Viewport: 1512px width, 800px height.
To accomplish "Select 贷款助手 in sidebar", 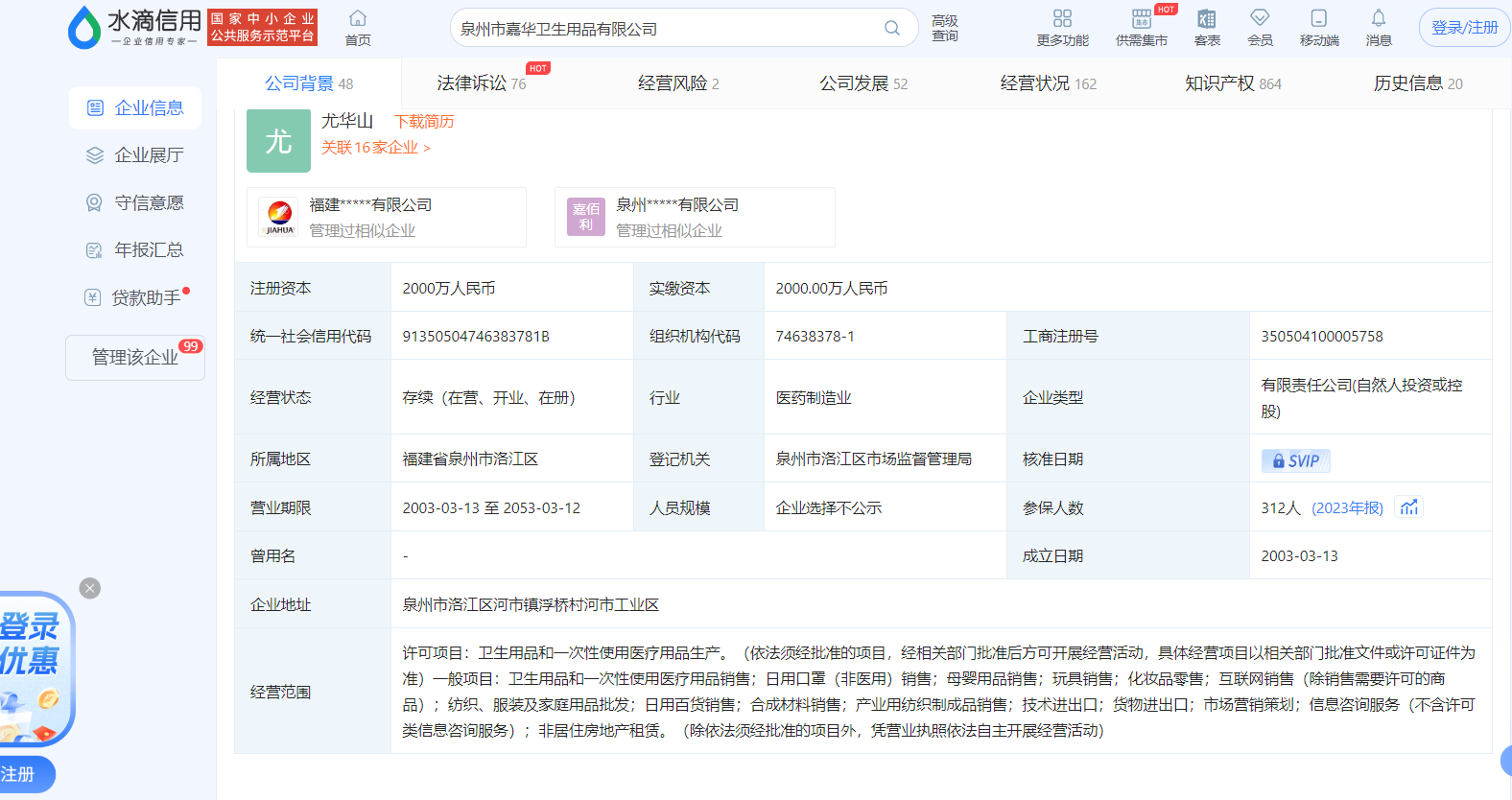I will tap(135, 297).
